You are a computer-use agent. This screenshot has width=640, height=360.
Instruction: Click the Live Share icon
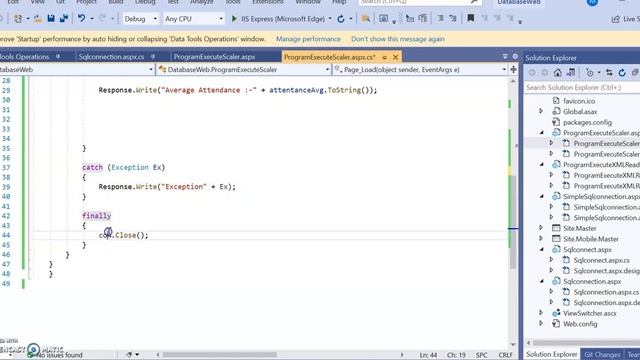point(616,19)
